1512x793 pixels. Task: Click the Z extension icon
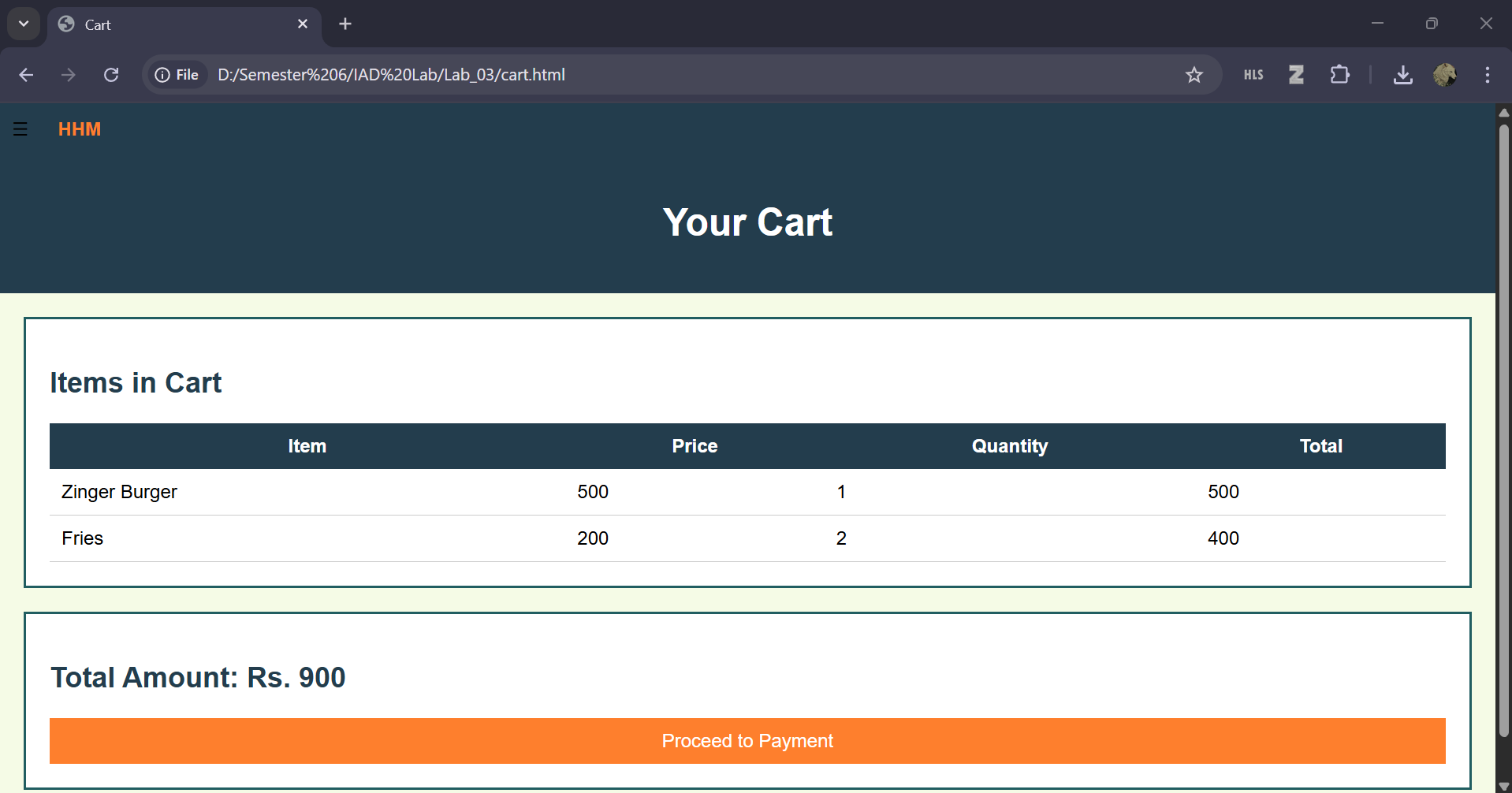[1297, 75]
